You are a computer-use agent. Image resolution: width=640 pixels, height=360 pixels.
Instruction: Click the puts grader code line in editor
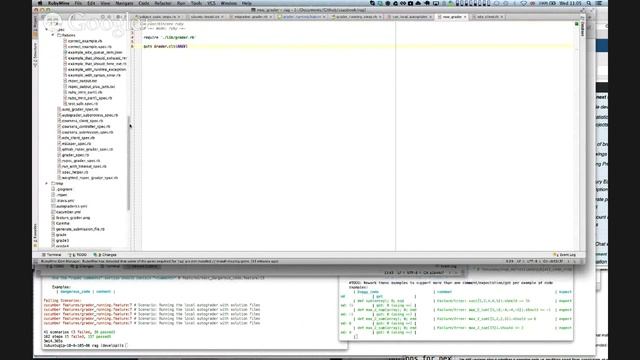[166, 47]
